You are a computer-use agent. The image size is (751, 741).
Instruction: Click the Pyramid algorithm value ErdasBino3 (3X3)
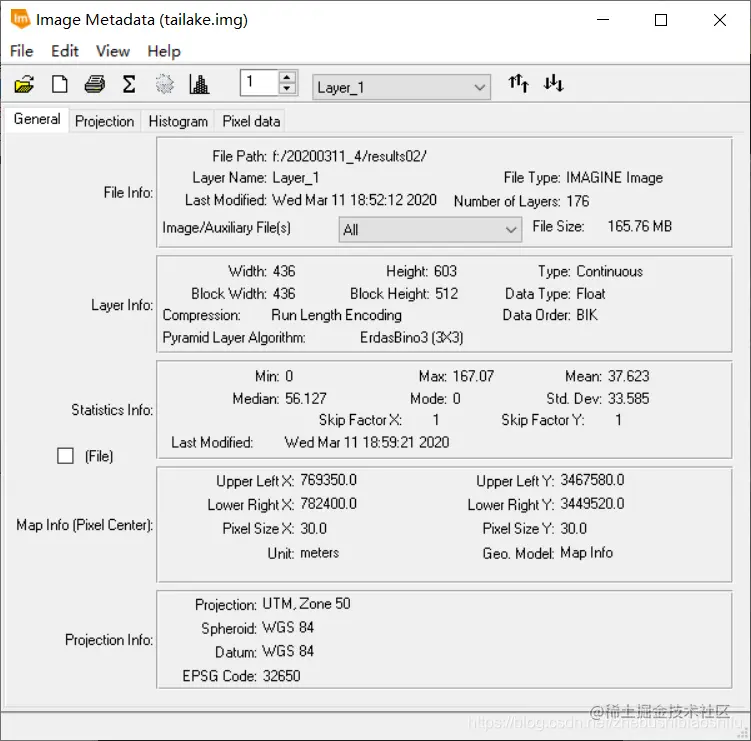[x=411, y=337]
